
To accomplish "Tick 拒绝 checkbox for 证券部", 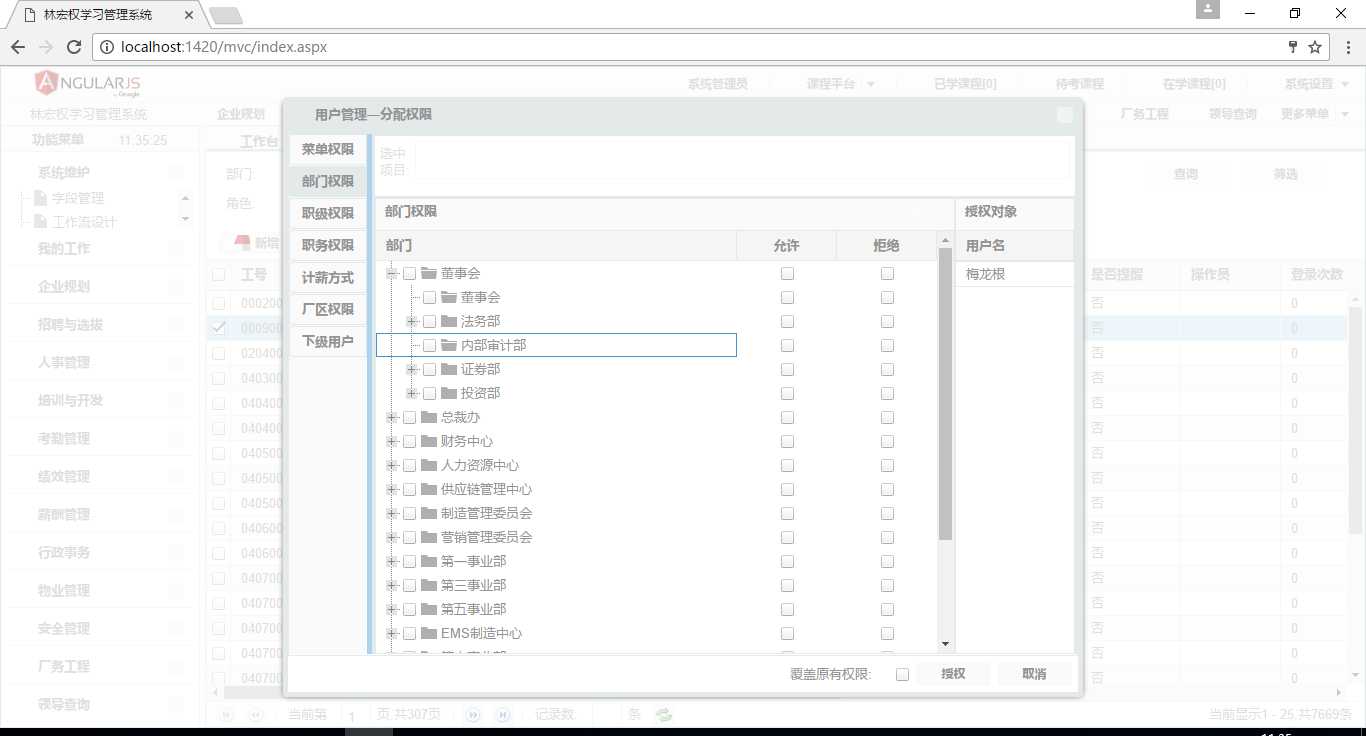I will tap(887, 369).
